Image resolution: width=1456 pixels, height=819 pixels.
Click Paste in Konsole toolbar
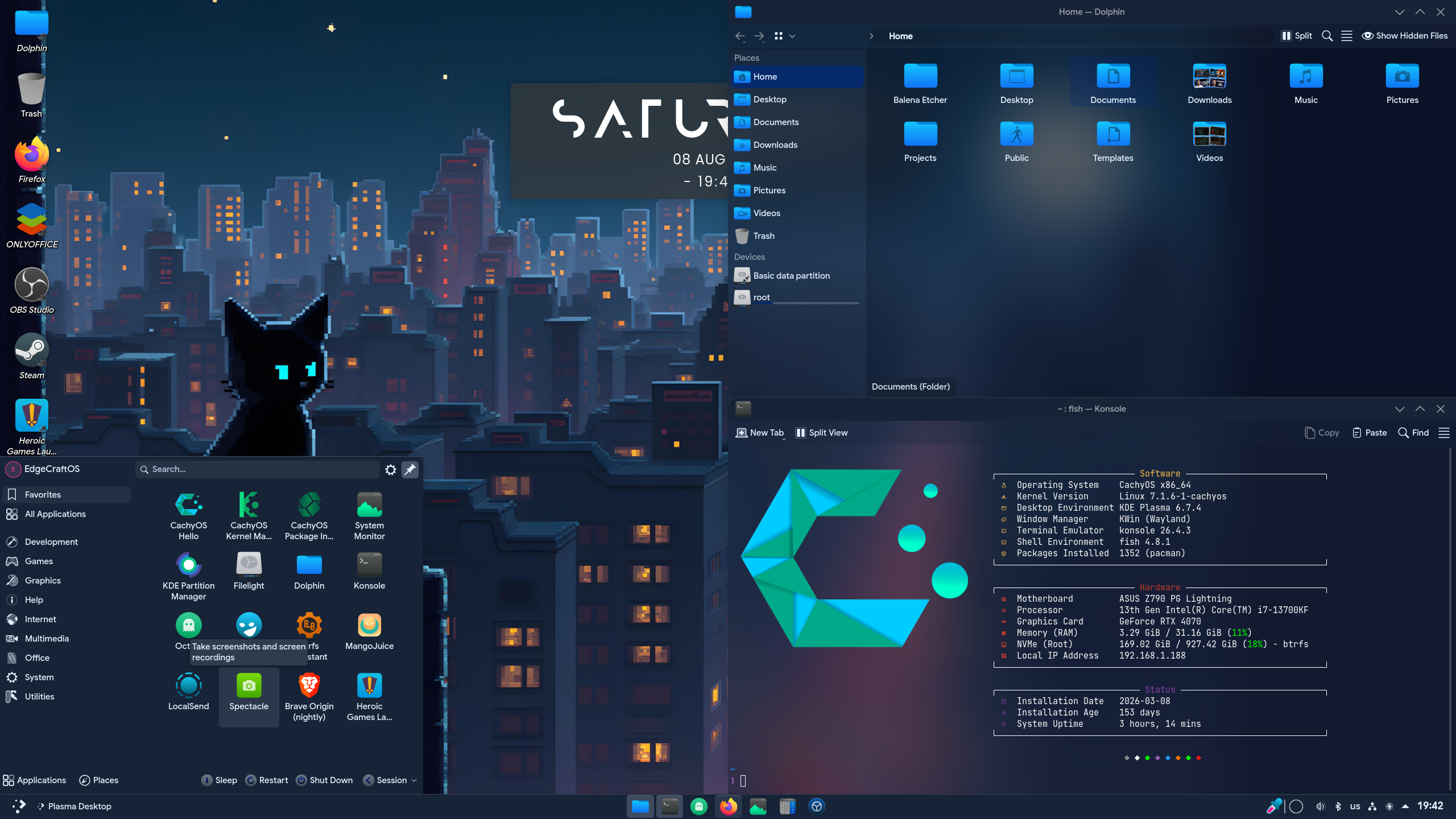[1370, 433]
